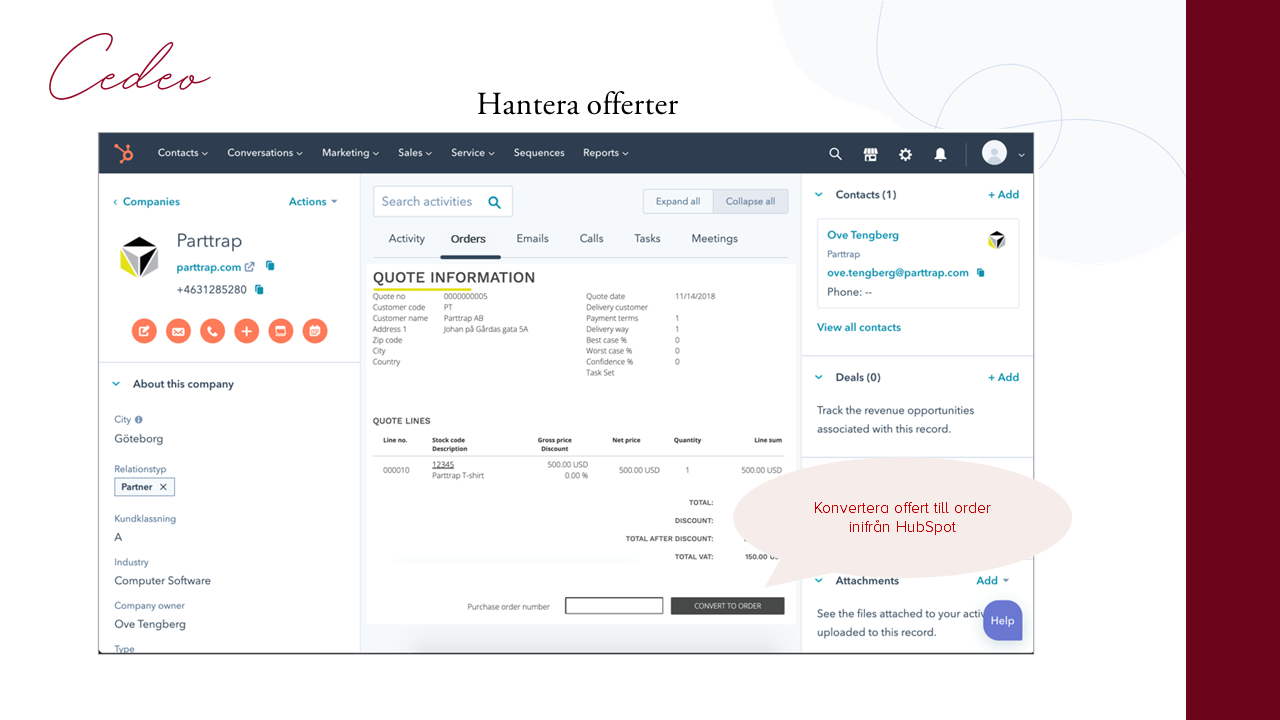Viewport: 1280px width, 720px height.
Task: Copy the parttrap.com domain with copy icon
Action: pyautogui.click(x=270, y=266)
